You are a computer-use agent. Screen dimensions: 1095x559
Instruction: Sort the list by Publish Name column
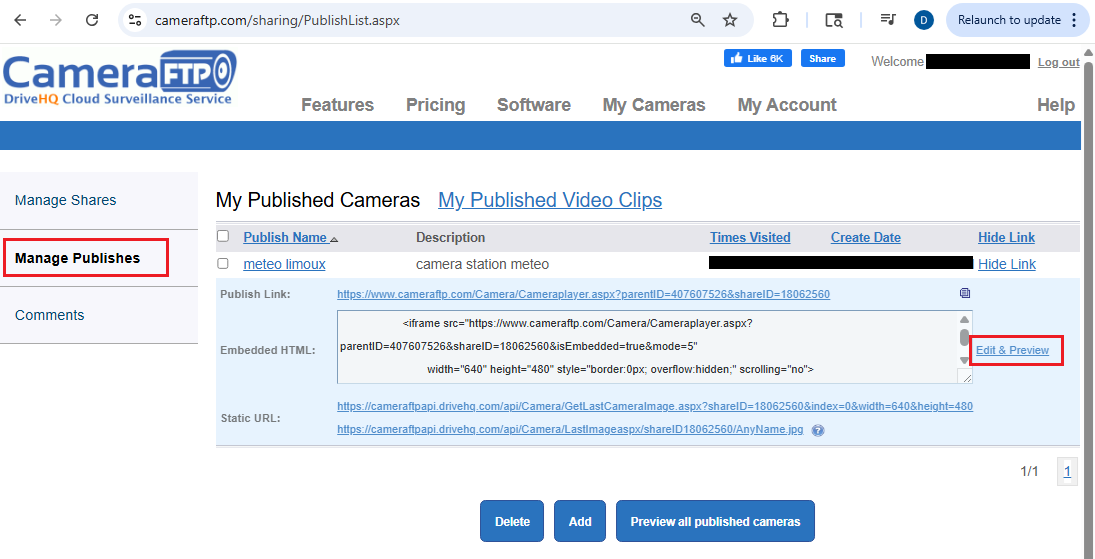click(285, 238)
